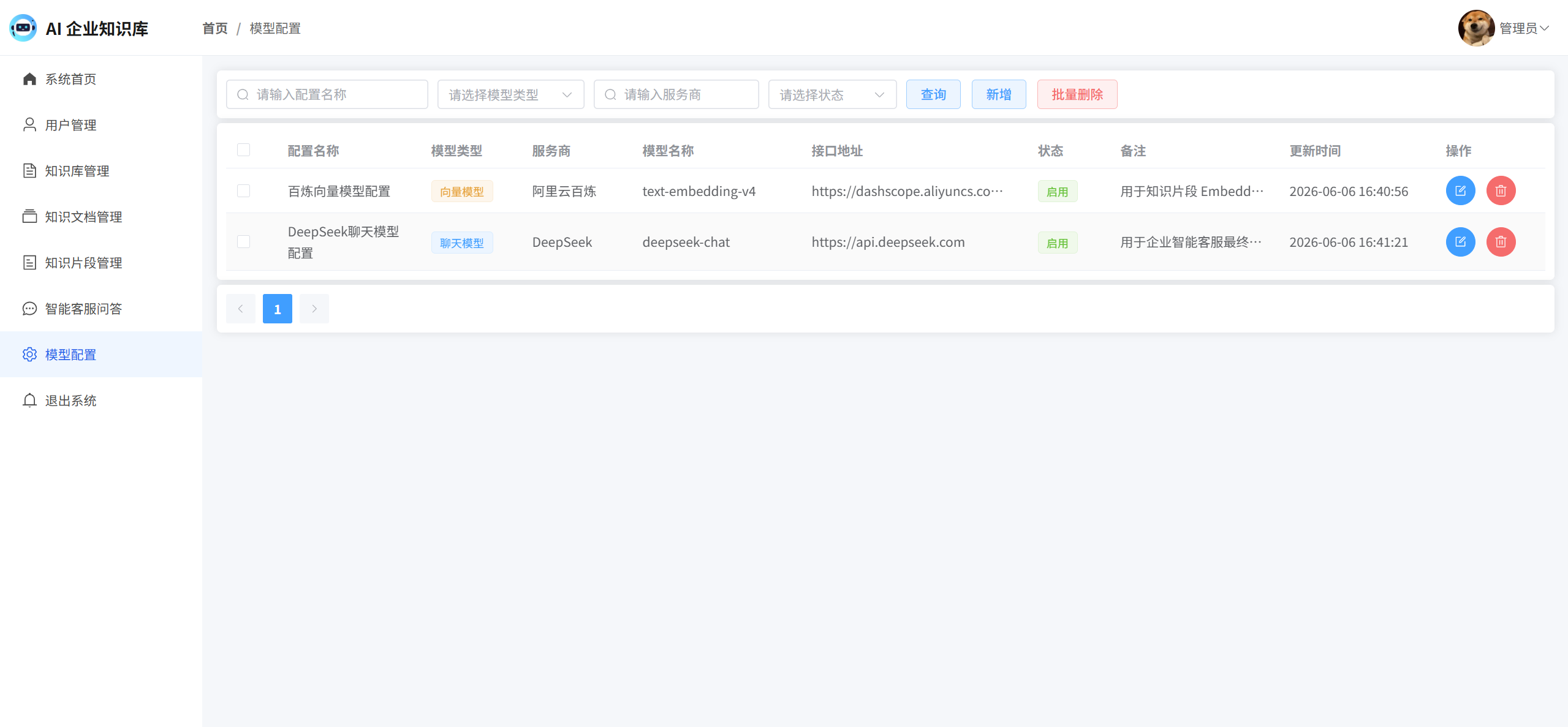
Task: Click the user icon beside 用户管理
Action: [29, 125]
